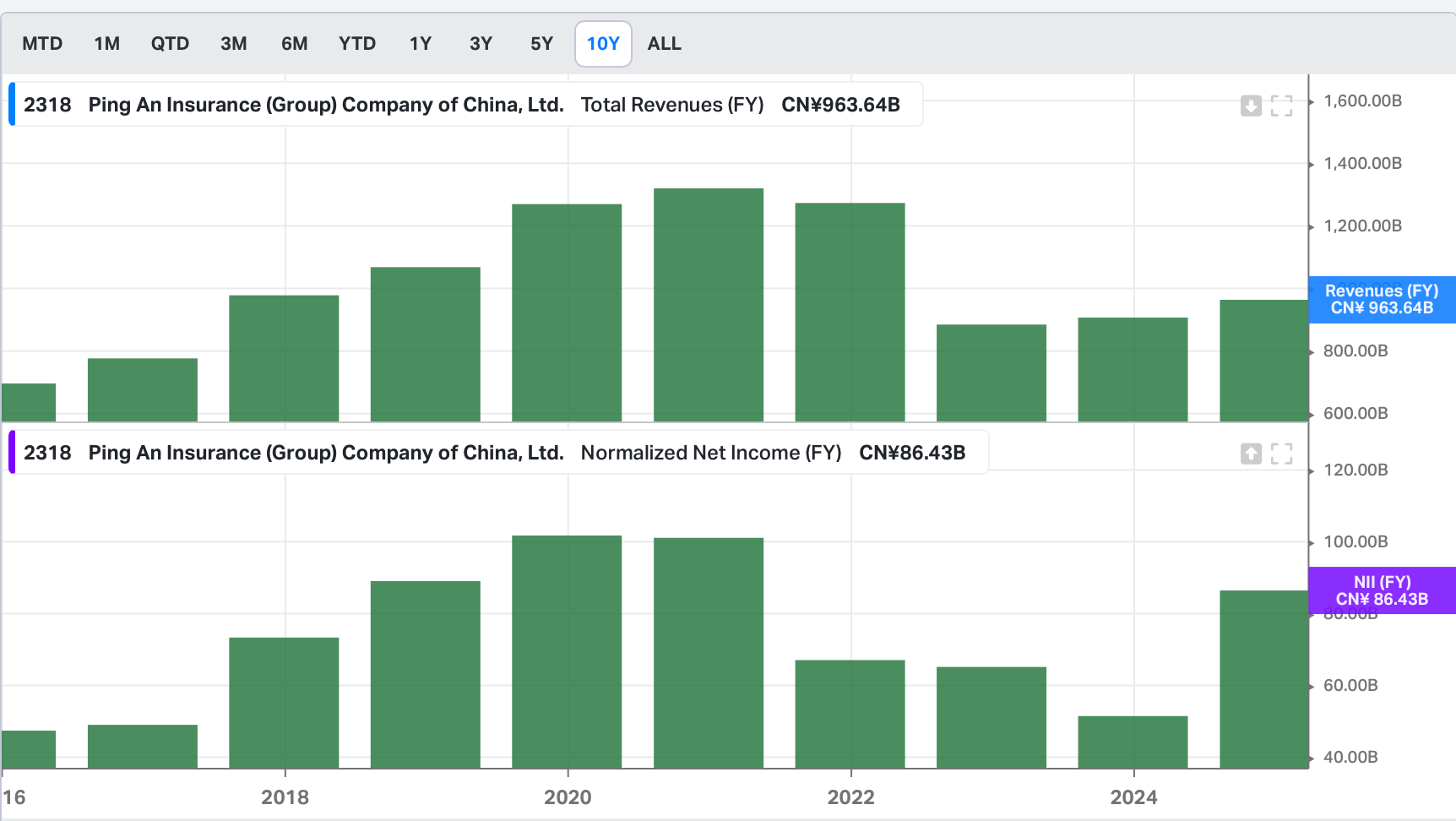Switch to the 5Y time range

541,43
